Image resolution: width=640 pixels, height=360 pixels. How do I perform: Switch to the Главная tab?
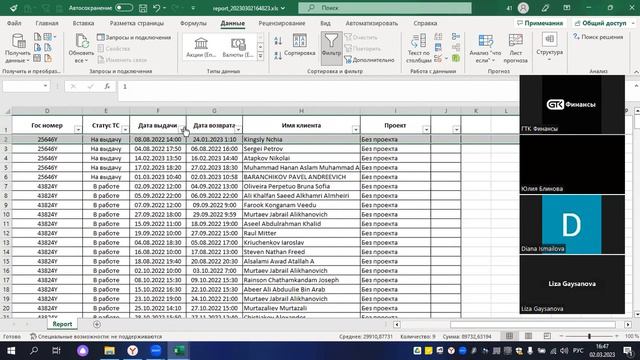pos(47,23)
